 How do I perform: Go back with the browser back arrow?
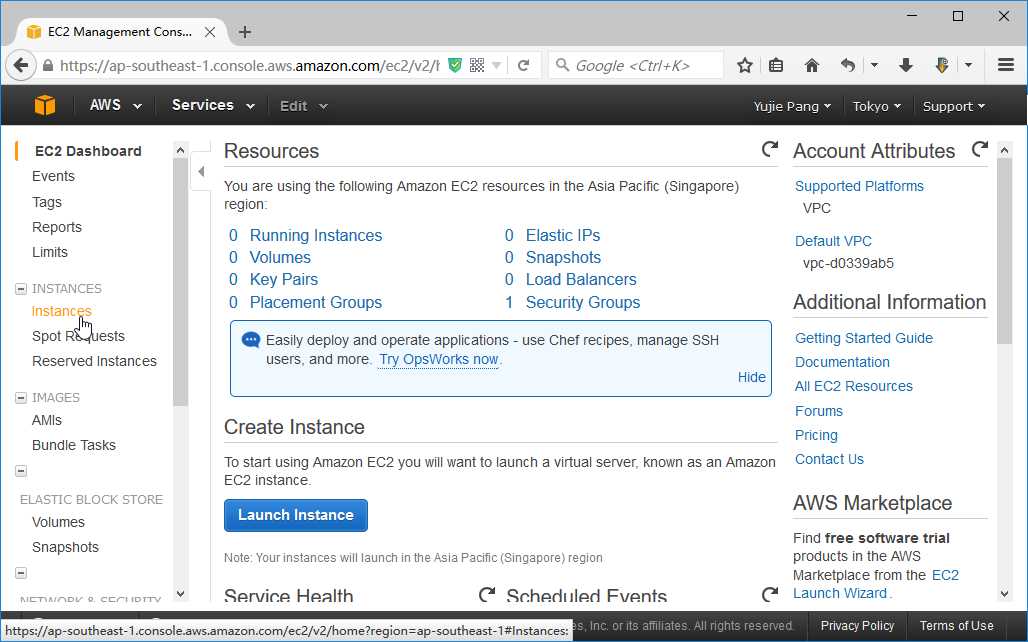[x=21, y=66]
